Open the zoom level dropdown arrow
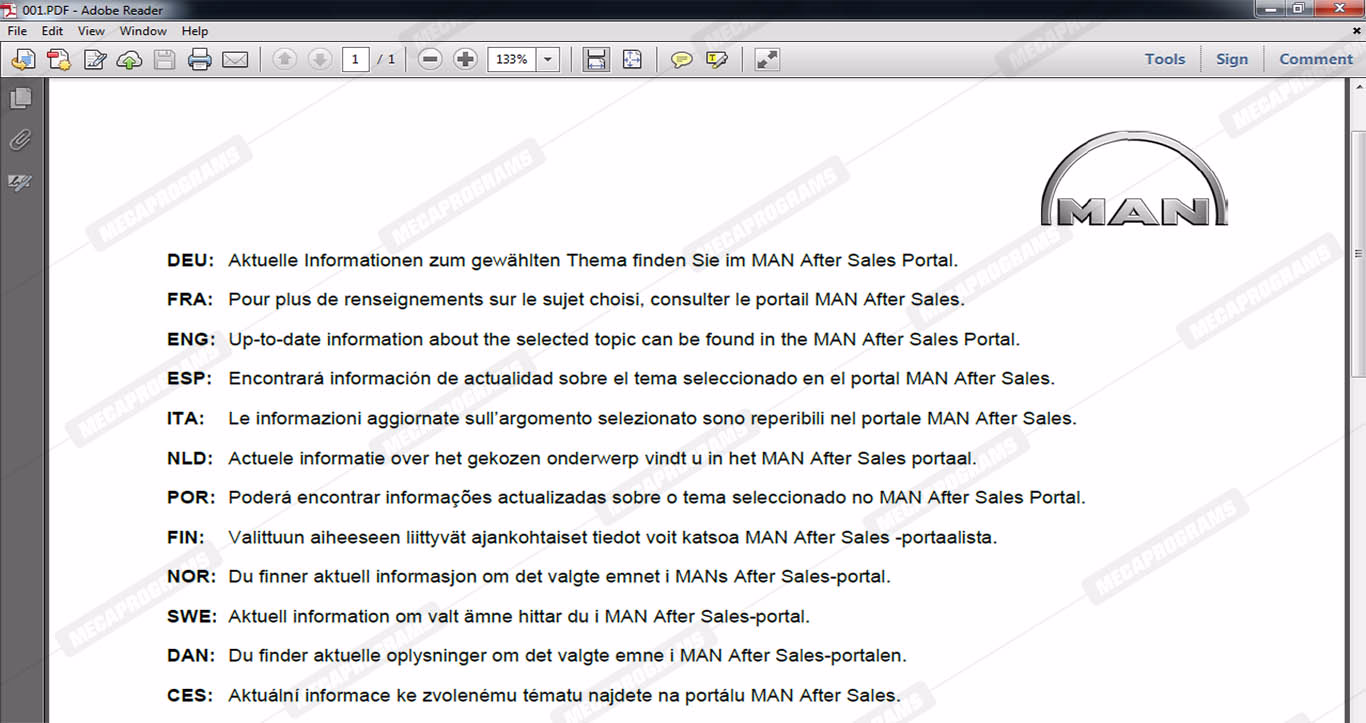Image resolution: width=1366 pixels, height=723 pixels. pos(548,60)
